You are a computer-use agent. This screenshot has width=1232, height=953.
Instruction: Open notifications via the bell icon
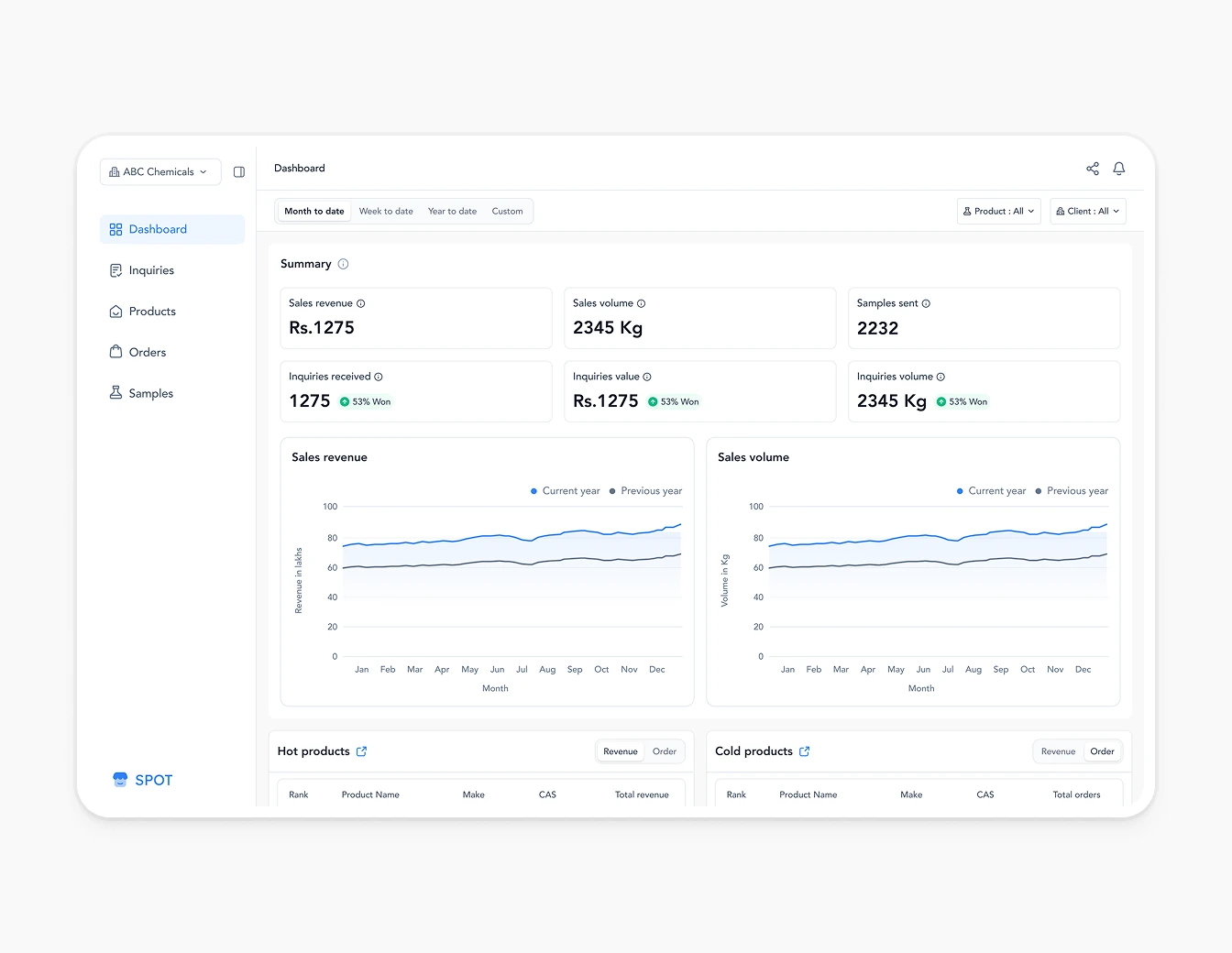tap(1119, 169)
